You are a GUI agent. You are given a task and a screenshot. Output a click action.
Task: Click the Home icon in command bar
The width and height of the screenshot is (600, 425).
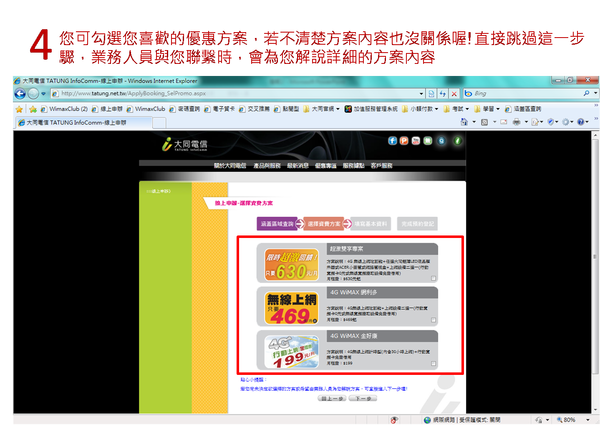click(464, 122)
